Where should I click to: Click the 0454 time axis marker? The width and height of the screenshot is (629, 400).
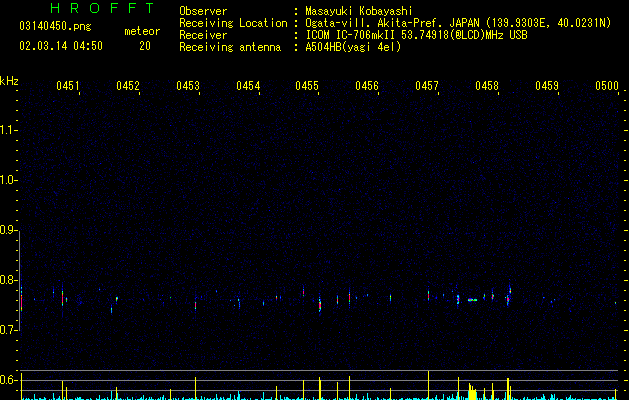[248, 85]
